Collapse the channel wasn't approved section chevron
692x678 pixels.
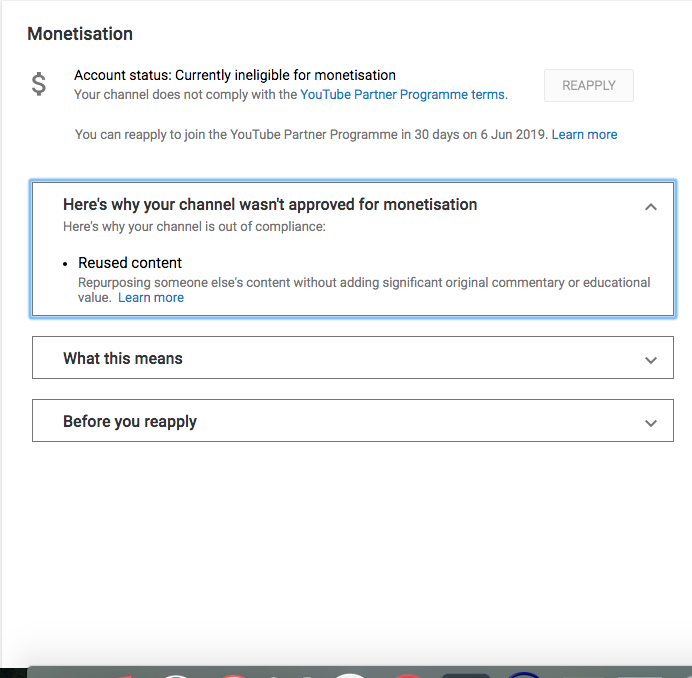[x=651, y=207]
